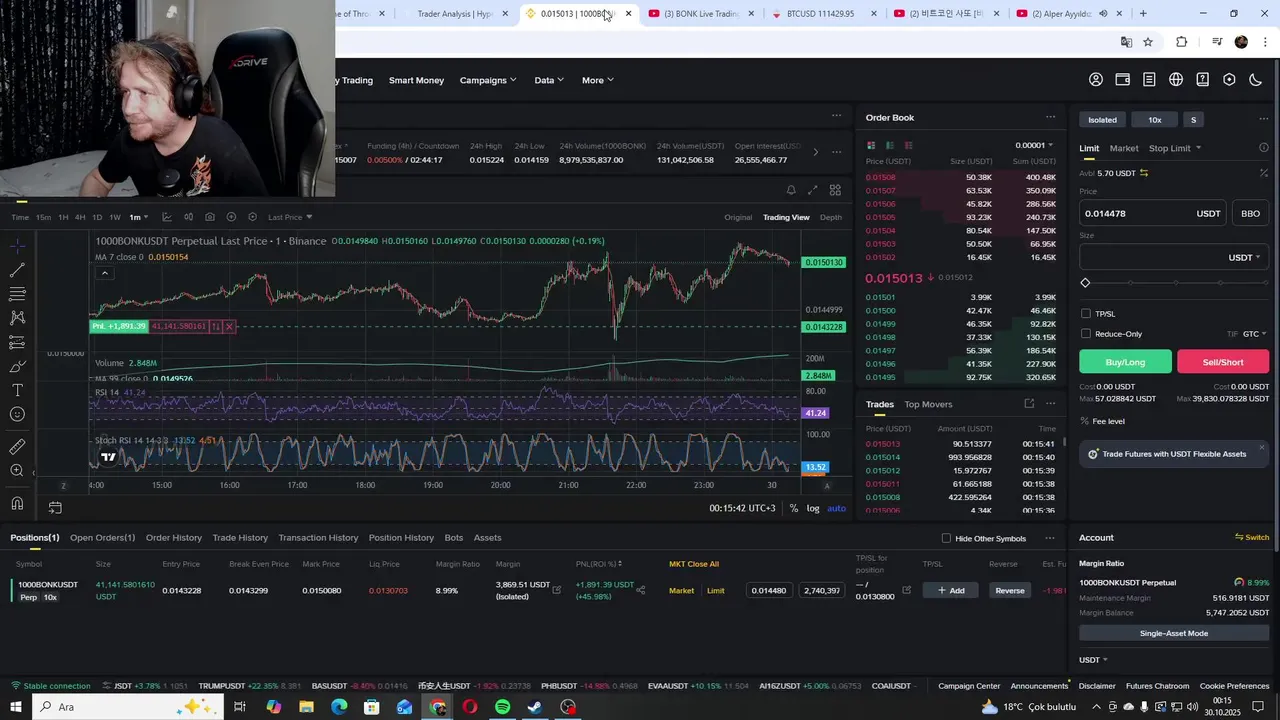Activate the zoom in tool
This screenshot has width=1280, height=720.
17,471
